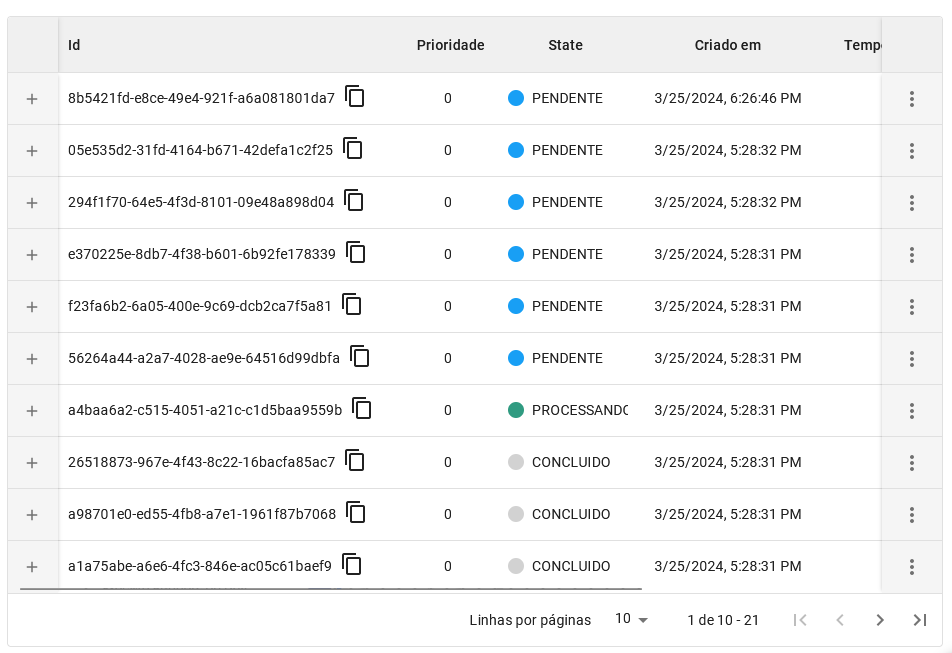Click the State column header
This screenshot has height=653, width=952.
tap(565, 45)
